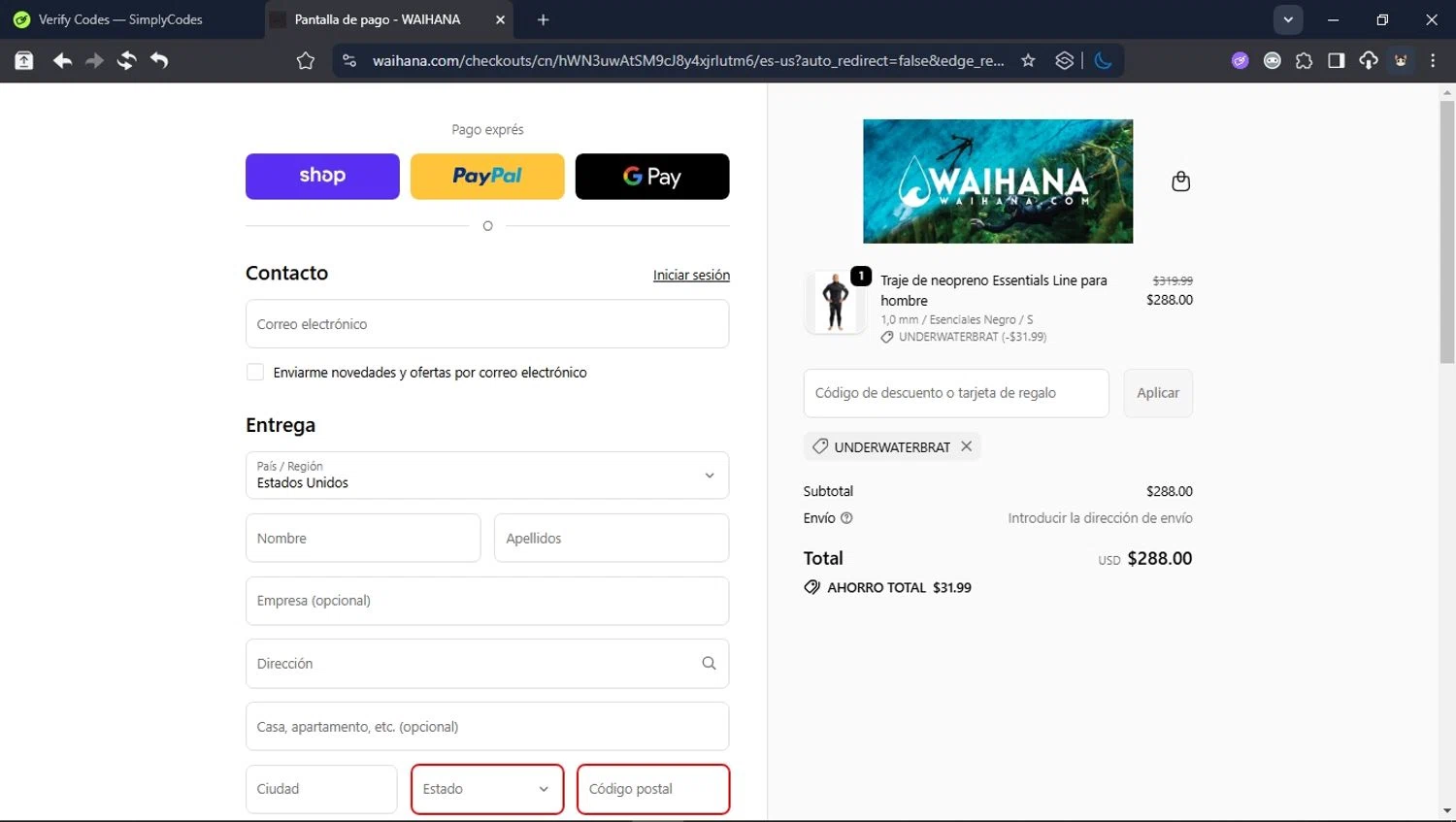Pay with Shop Pay button
The height and width of the screenshot is (822, 1456).
pos(322,177)
